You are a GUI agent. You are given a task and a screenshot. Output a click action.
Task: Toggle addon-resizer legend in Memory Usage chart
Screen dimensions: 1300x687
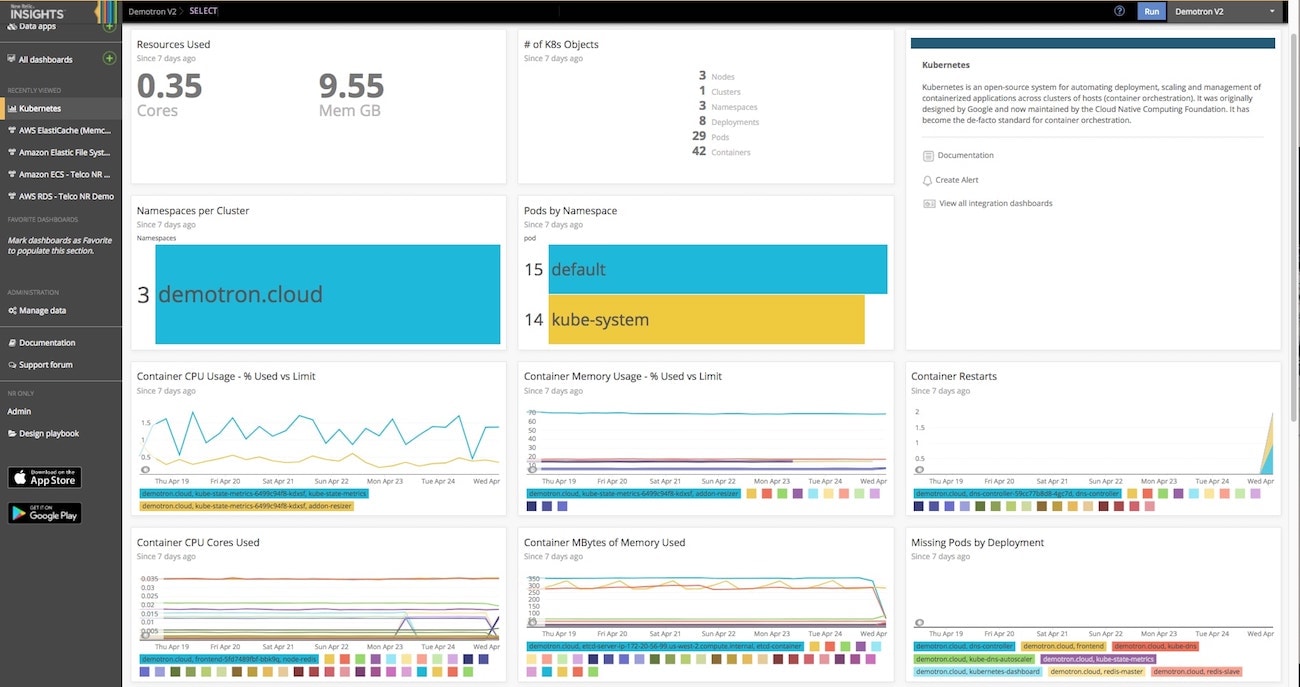coord(633,493)
